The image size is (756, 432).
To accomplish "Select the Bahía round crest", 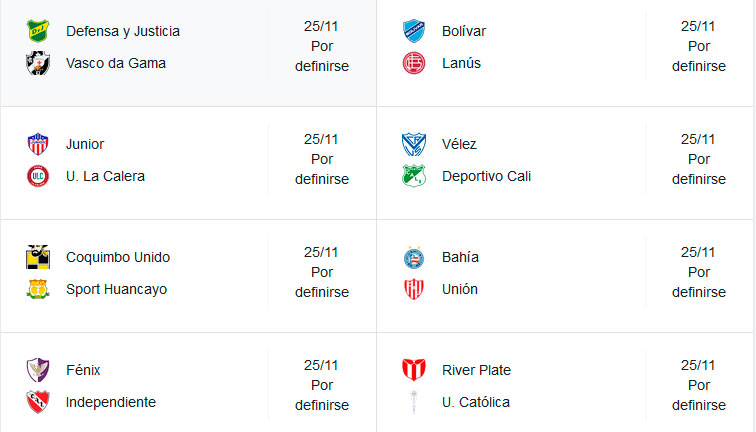I will pos(414,256).
